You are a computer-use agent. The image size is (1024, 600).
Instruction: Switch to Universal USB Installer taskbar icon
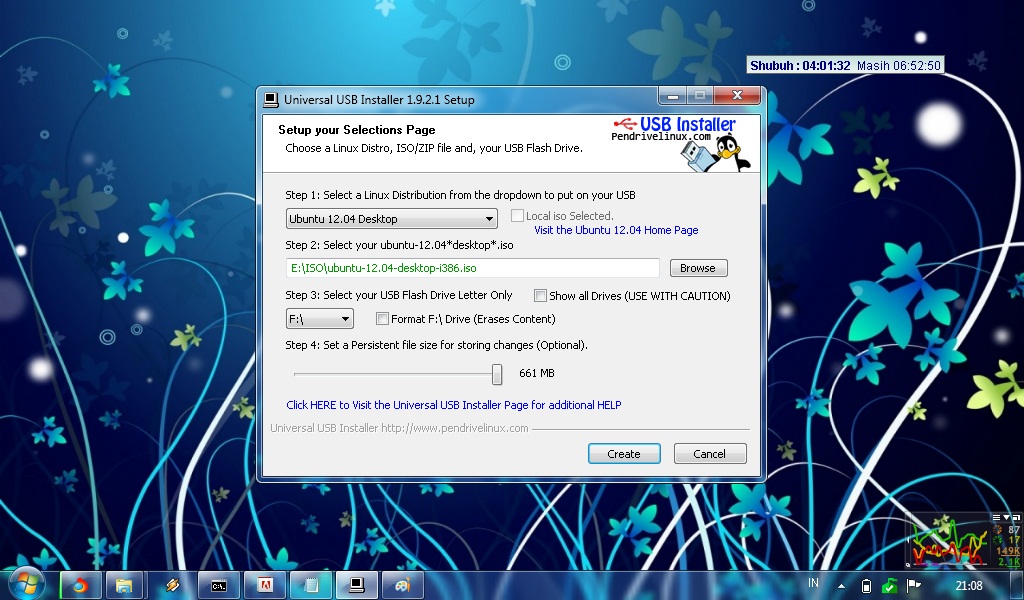[357, 585]
